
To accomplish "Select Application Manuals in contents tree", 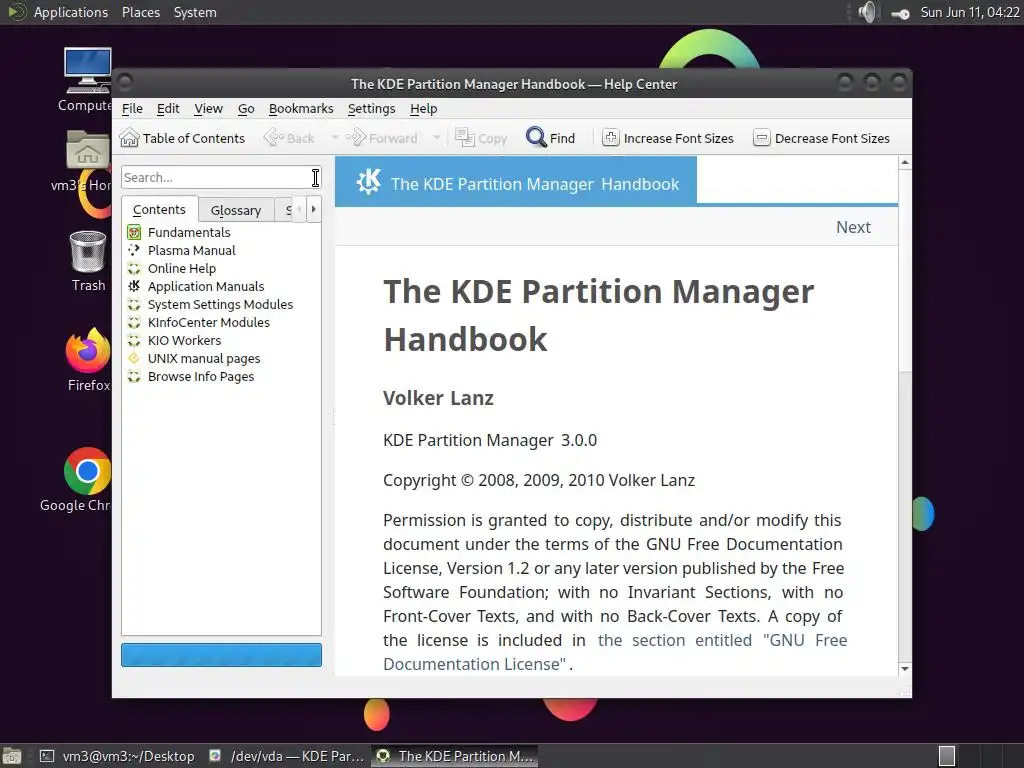I will point(206,286).
